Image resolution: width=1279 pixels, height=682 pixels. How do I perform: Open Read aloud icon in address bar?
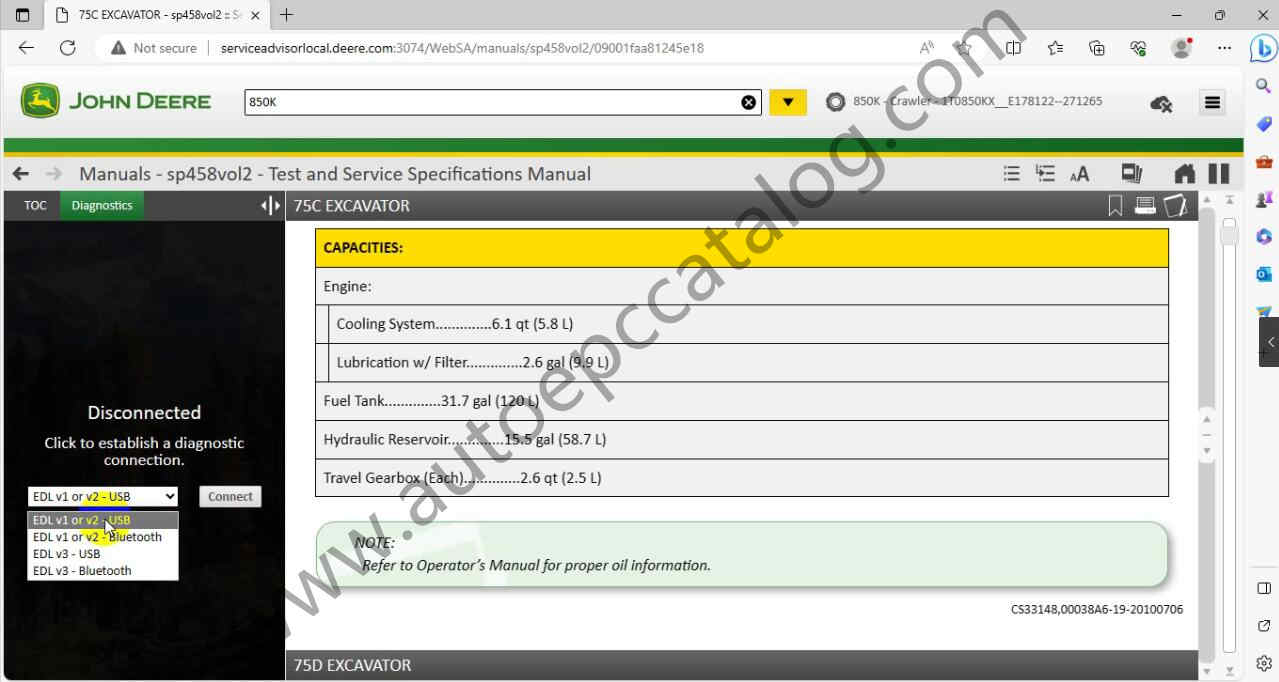927,48
